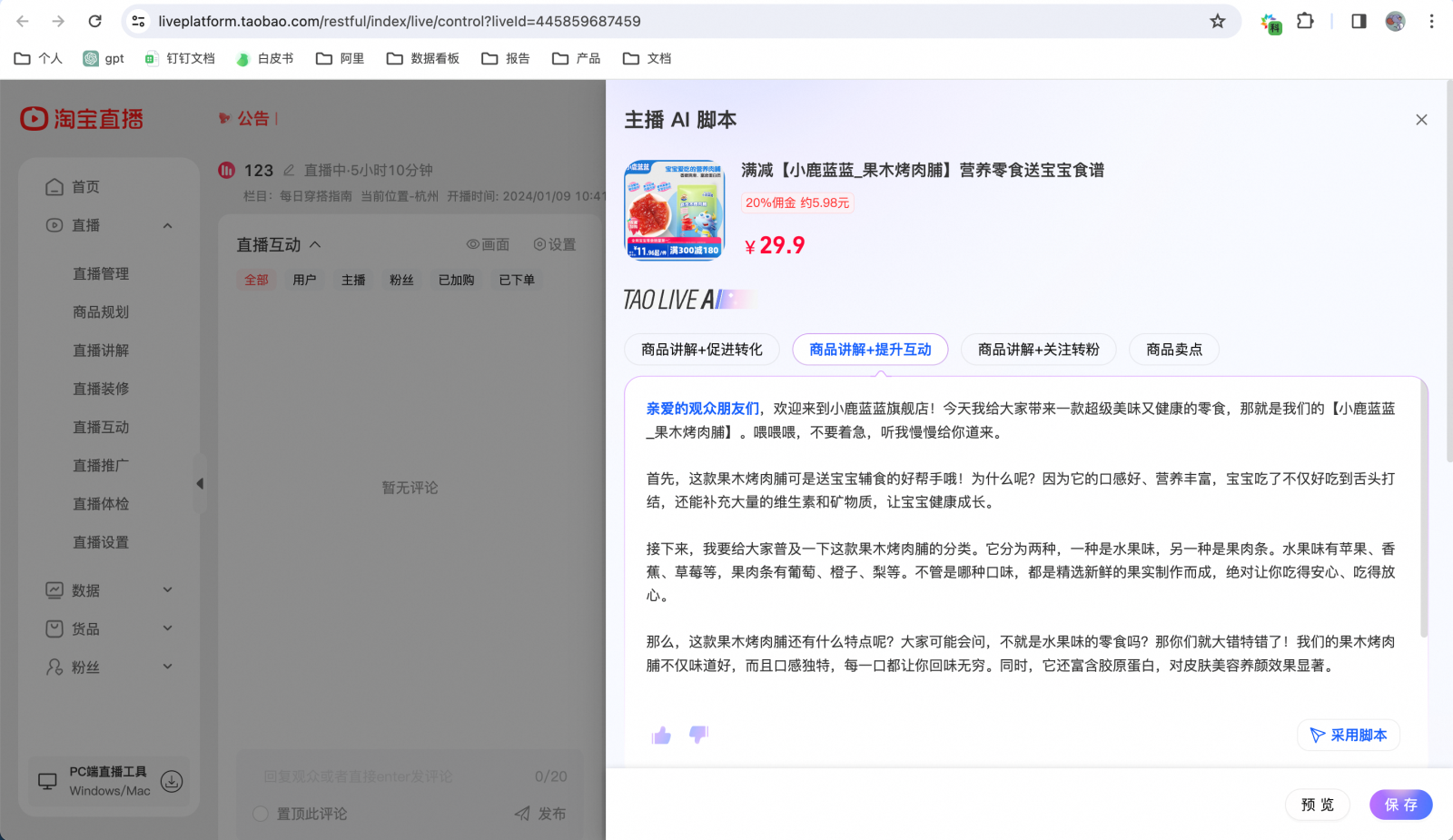The width and height of the screenshot is (1453, 840).
Task: Filter comments by 用户
Action: click(x=304, y=280)
